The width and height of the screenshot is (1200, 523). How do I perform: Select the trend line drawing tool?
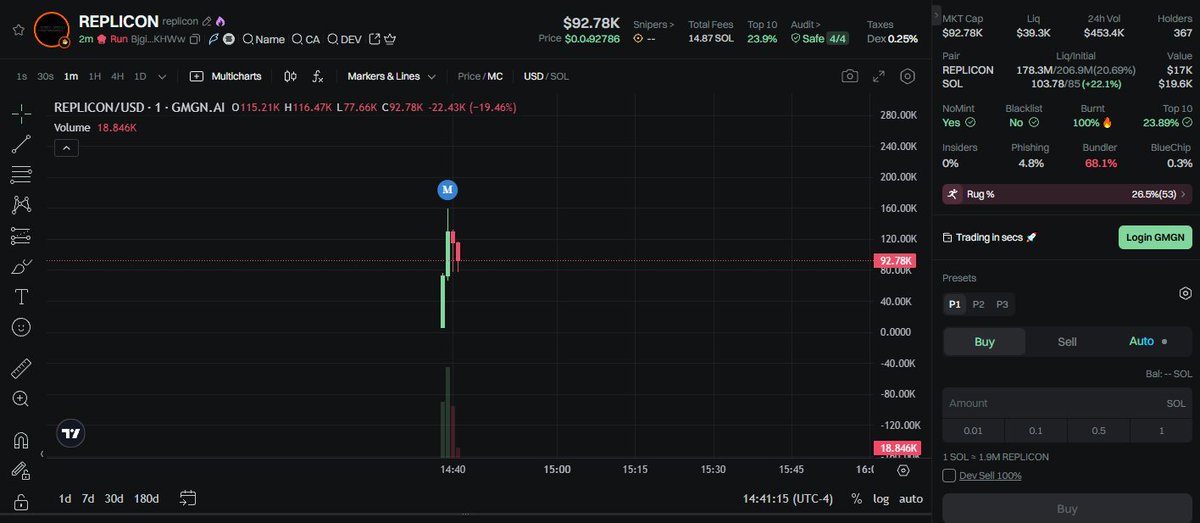coord(21,144)
